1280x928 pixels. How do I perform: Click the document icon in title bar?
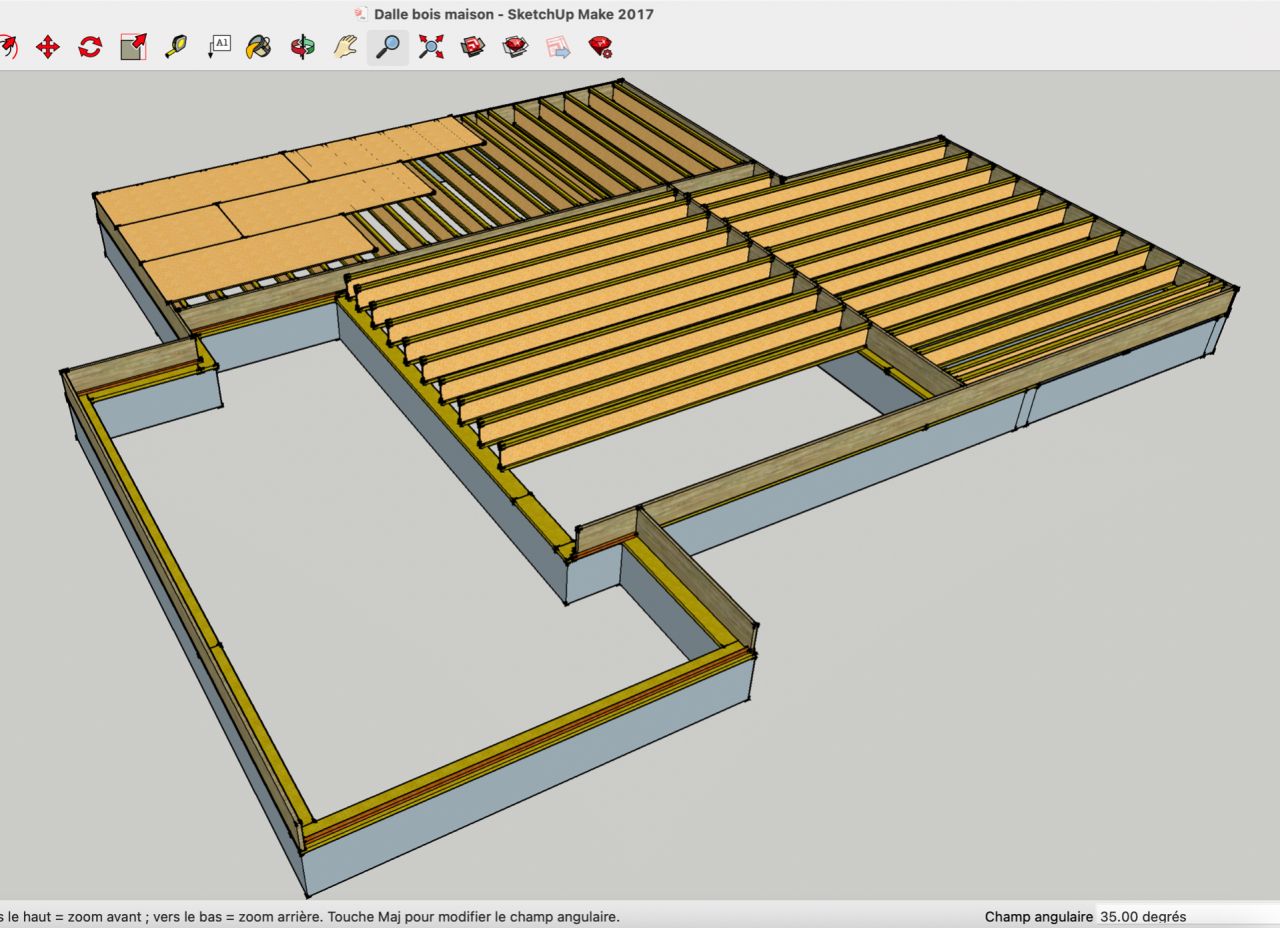[x=361, y=14]
